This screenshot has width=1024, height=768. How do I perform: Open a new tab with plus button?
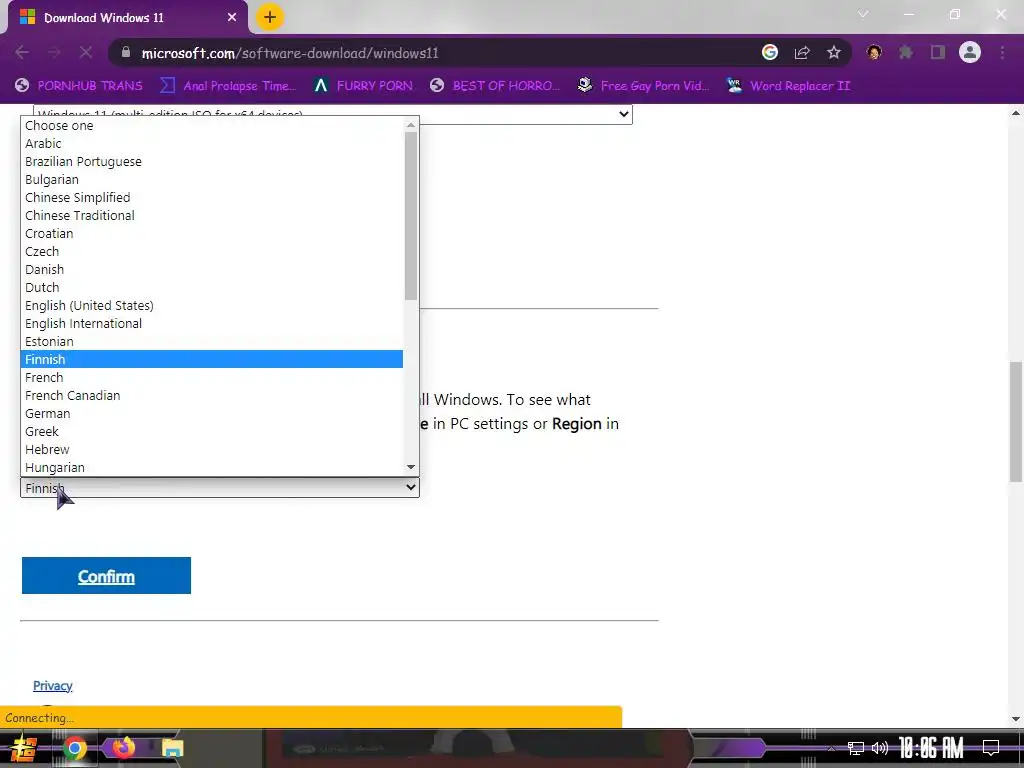[x=270, y=17]
